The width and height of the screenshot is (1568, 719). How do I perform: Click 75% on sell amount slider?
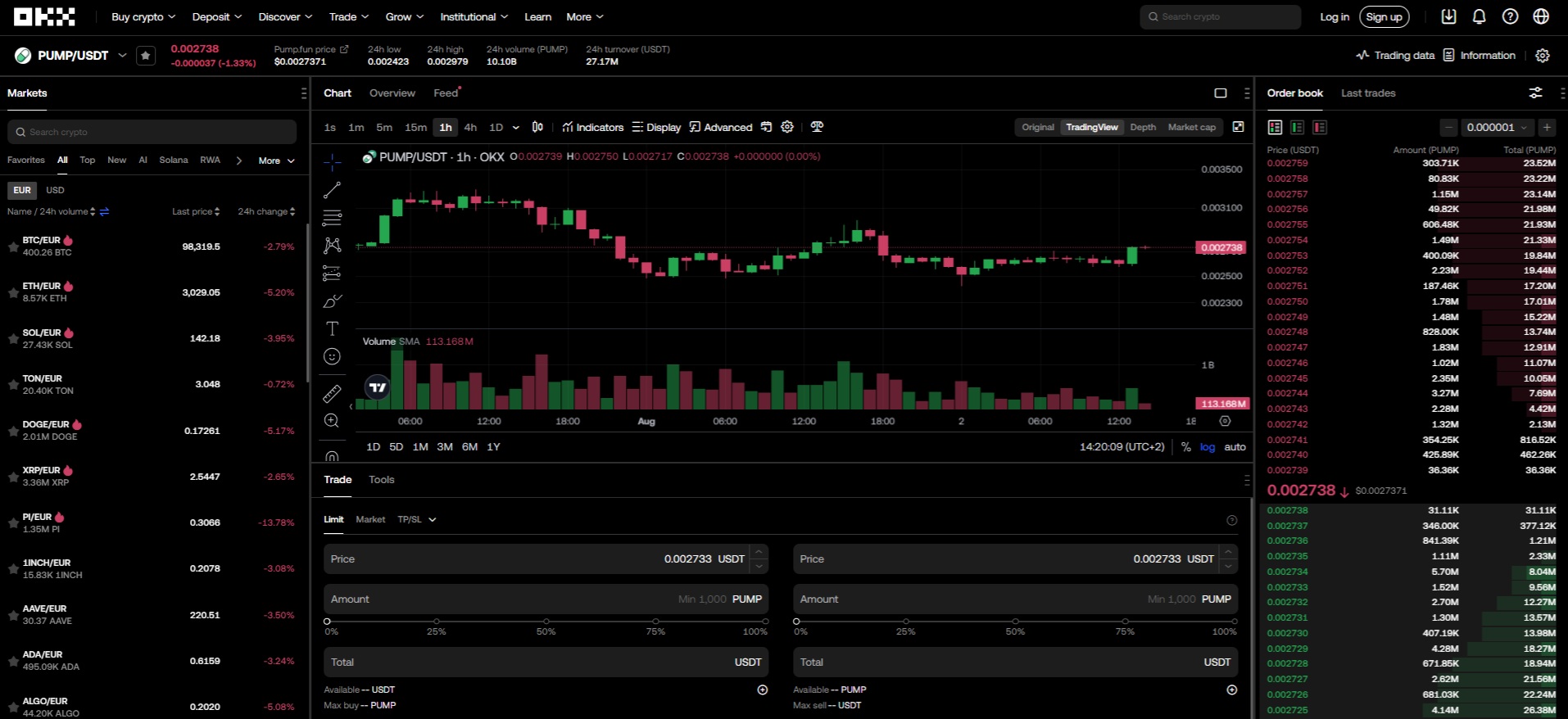point(1125,622)
